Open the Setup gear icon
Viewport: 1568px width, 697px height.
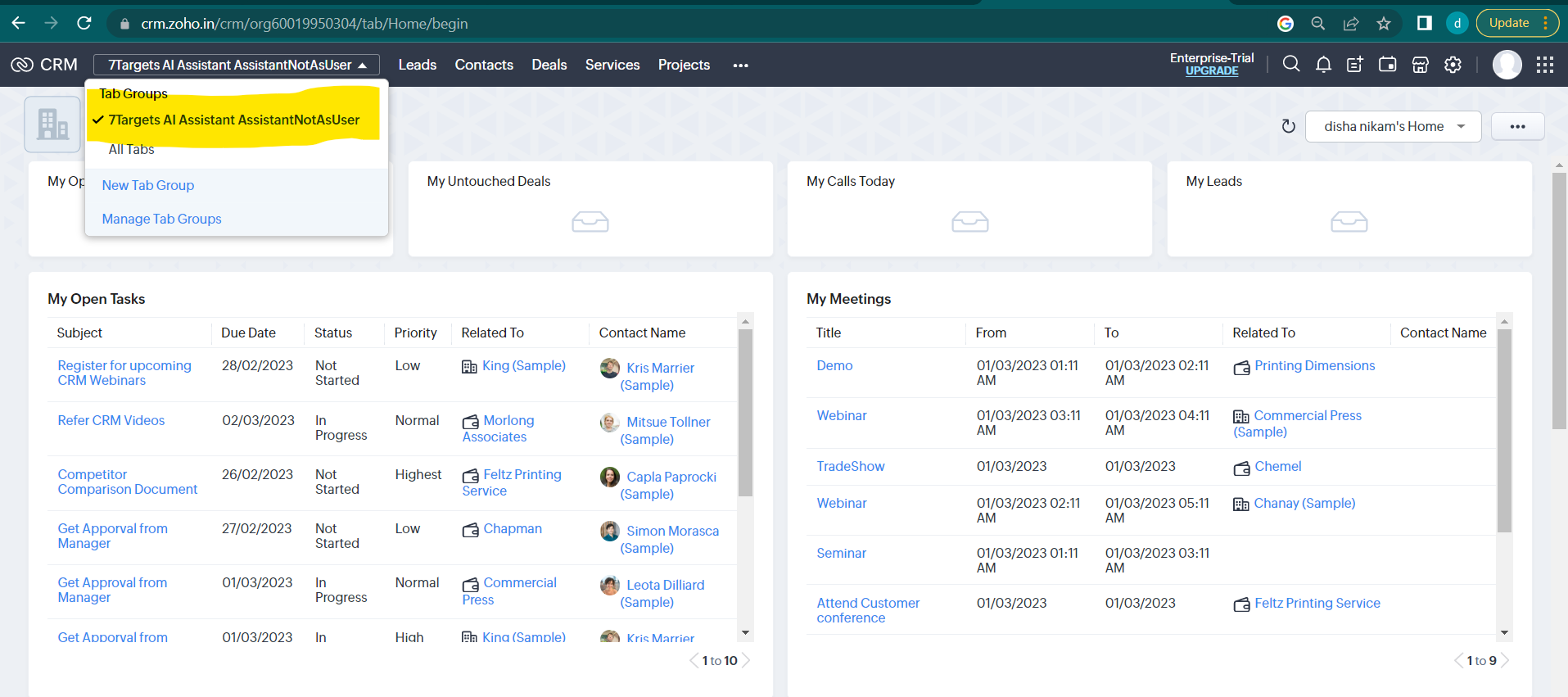click(1453, 65)
